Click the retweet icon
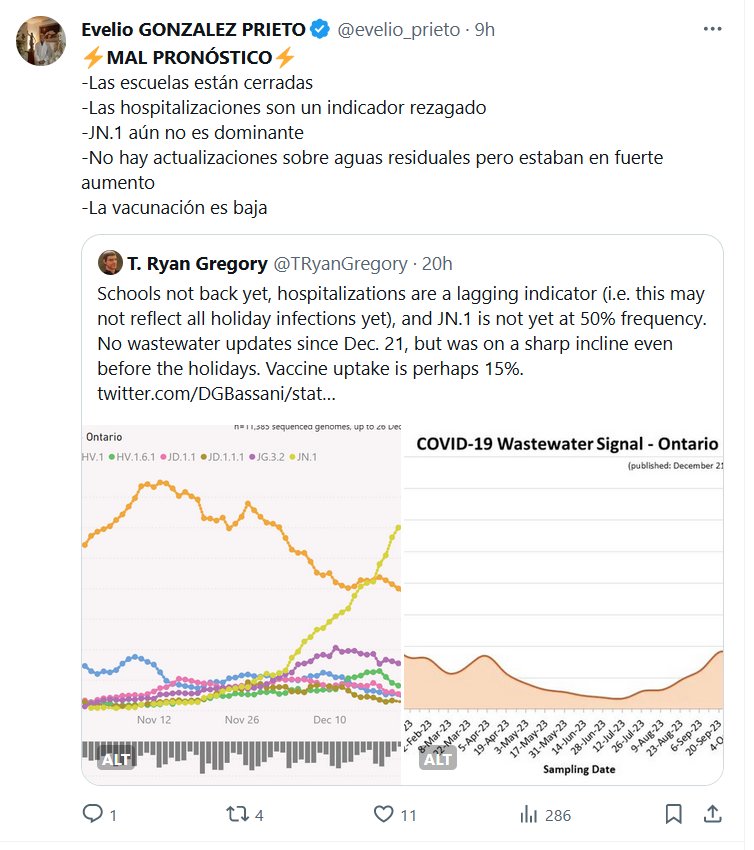The image size is (754, 850). pyautogui.click(x=238, y=815)
